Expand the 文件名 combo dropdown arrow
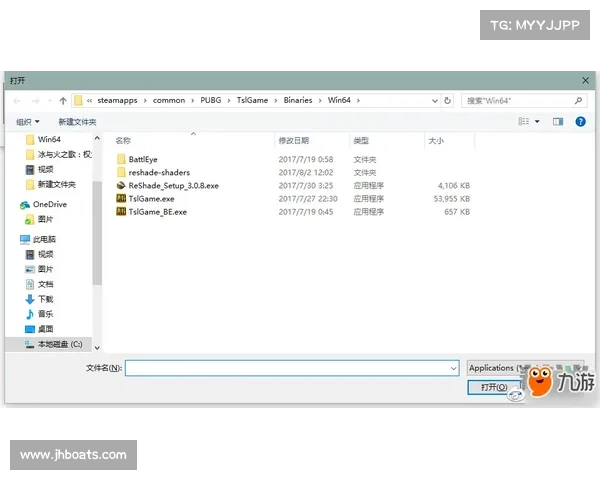The width and height of the screenshot is (600, 480). 453,368
